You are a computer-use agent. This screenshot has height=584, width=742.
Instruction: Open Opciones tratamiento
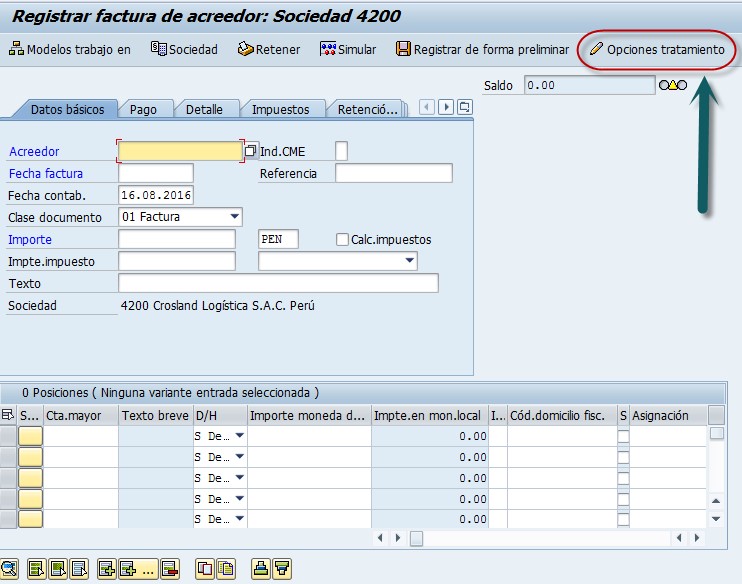[x=657, y=49]
